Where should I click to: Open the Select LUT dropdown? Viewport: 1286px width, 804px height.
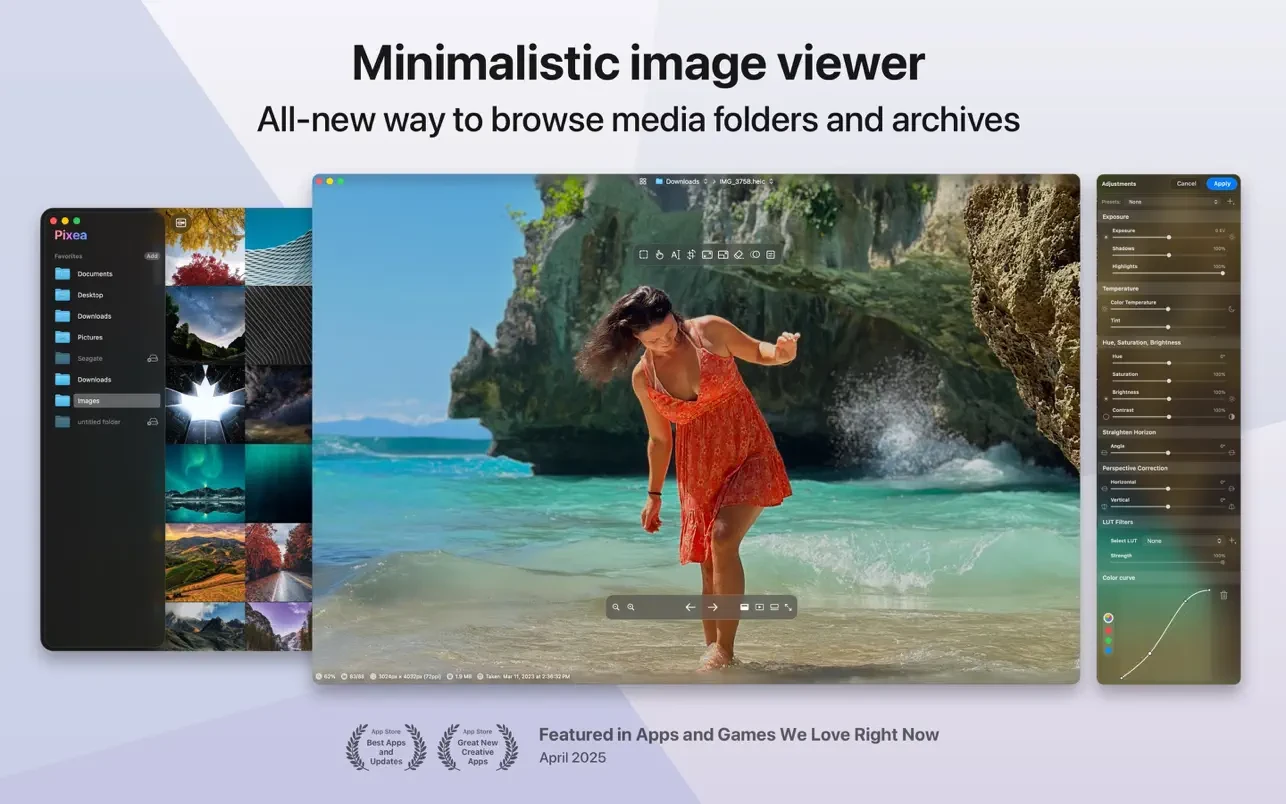[x=1183, y=541]
